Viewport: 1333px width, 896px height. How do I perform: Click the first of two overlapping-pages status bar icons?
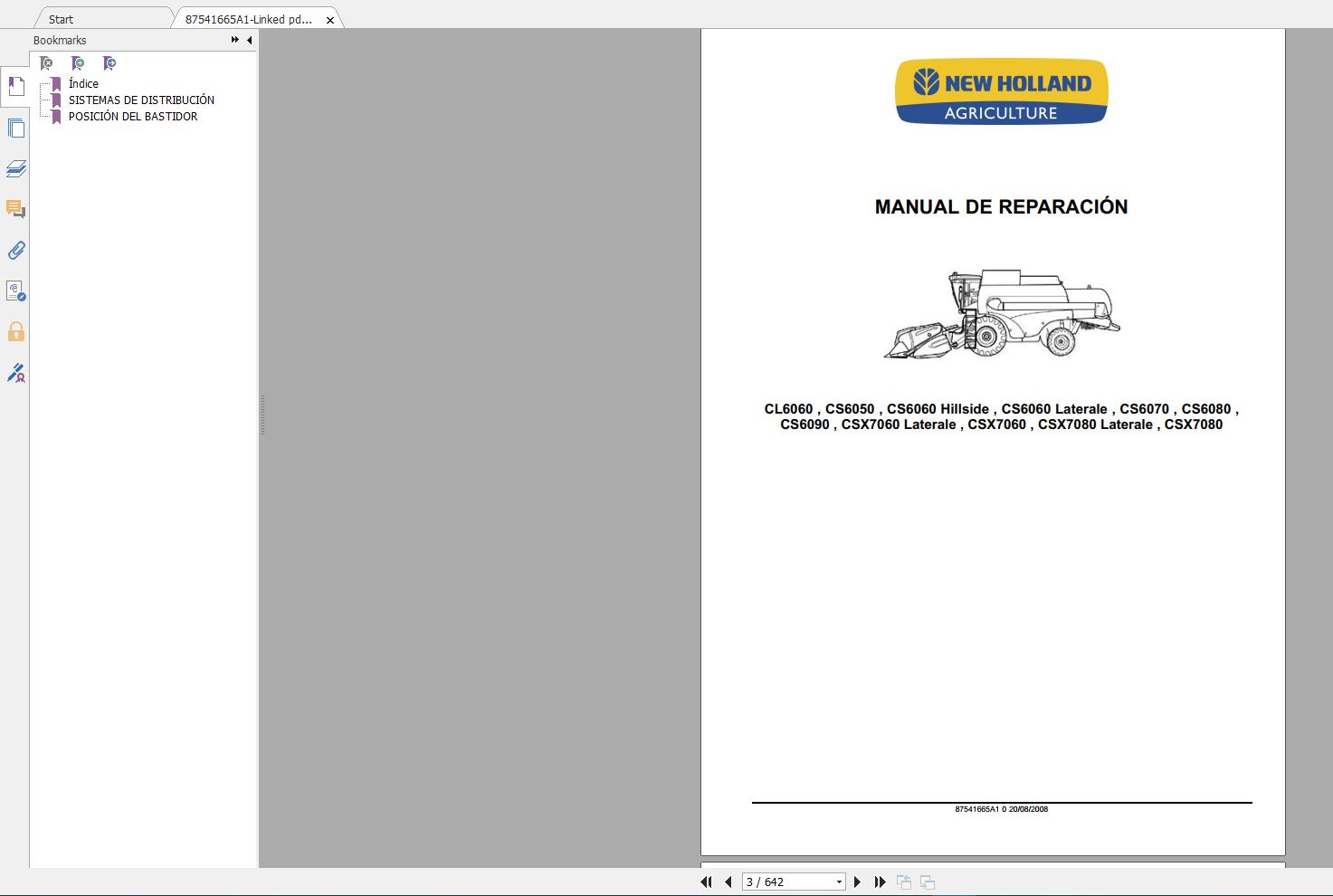[904, 882]
